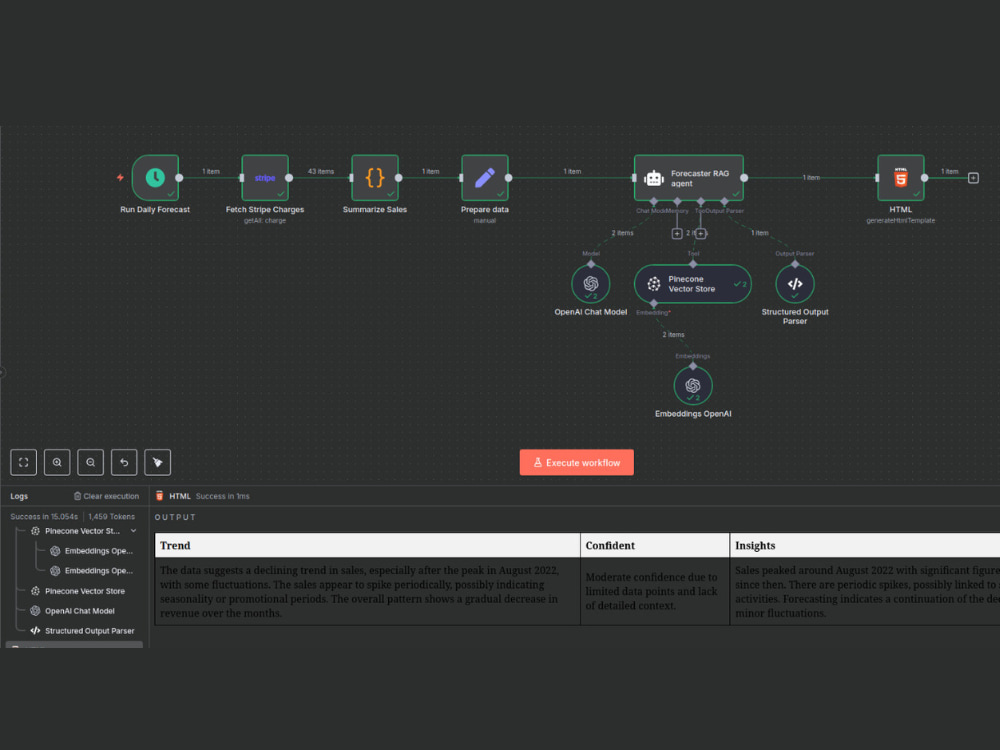Open the Fetch Stripe Charges node
The width and height of the screenshot is (1000, 750).
[x=265, y=177]
